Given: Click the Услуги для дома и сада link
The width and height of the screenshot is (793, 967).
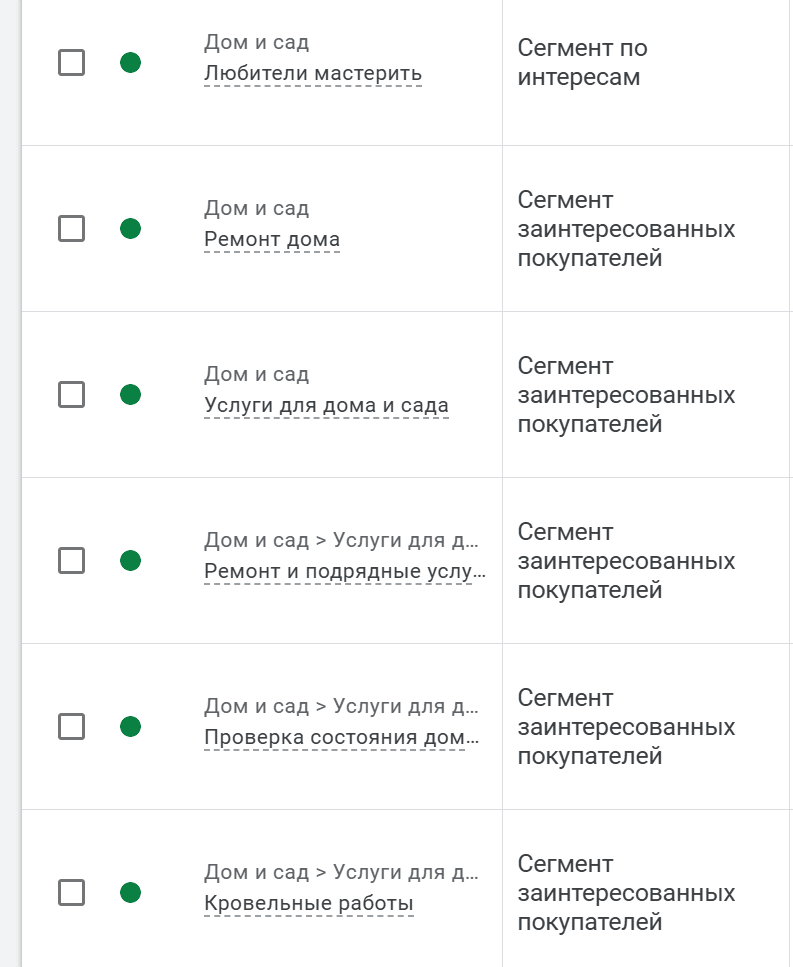Looking at the screenshot, I should coord(326,405).
